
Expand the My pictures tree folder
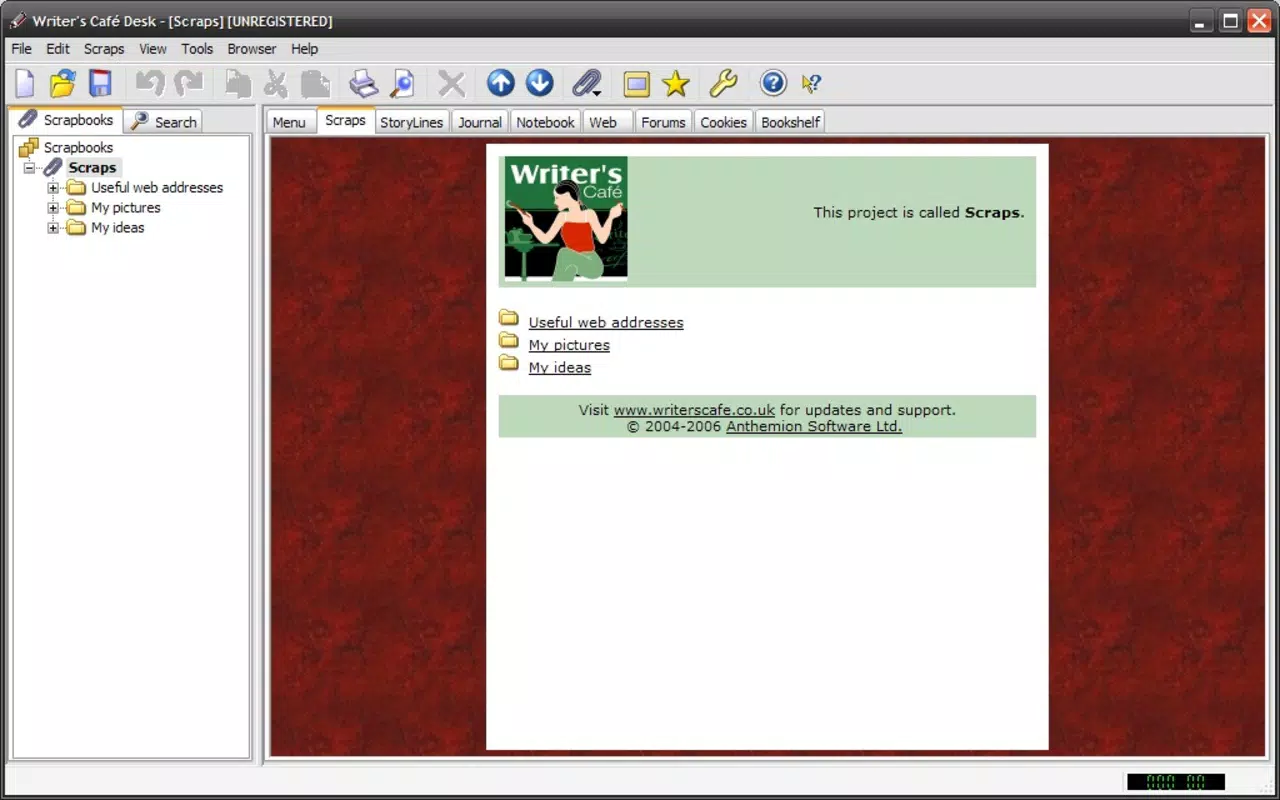[x=54, y=208]
